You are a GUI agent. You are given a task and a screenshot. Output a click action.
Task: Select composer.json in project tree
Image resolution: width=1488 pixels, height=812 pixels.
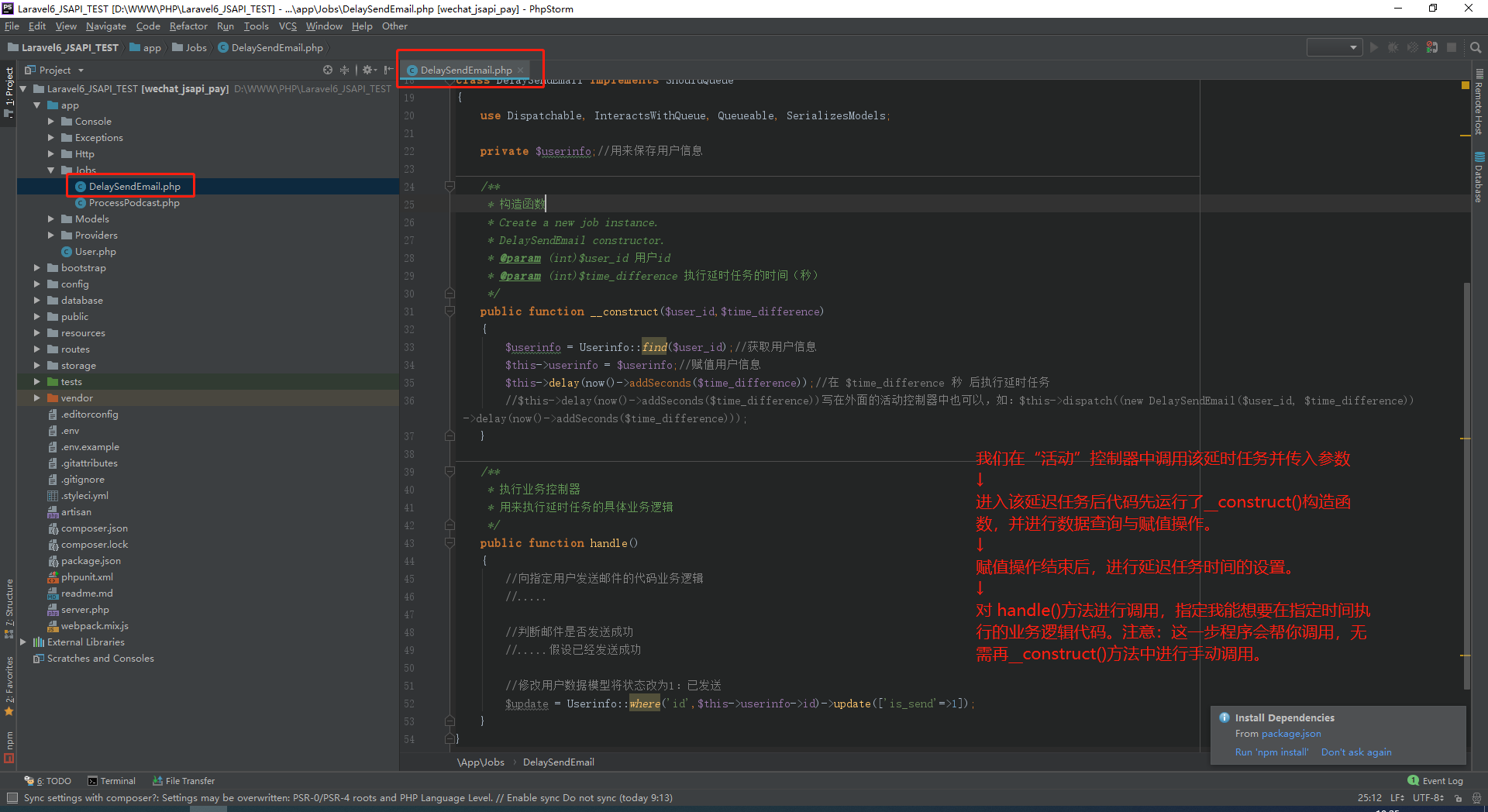pyautogui.click(x=95, y=528)
